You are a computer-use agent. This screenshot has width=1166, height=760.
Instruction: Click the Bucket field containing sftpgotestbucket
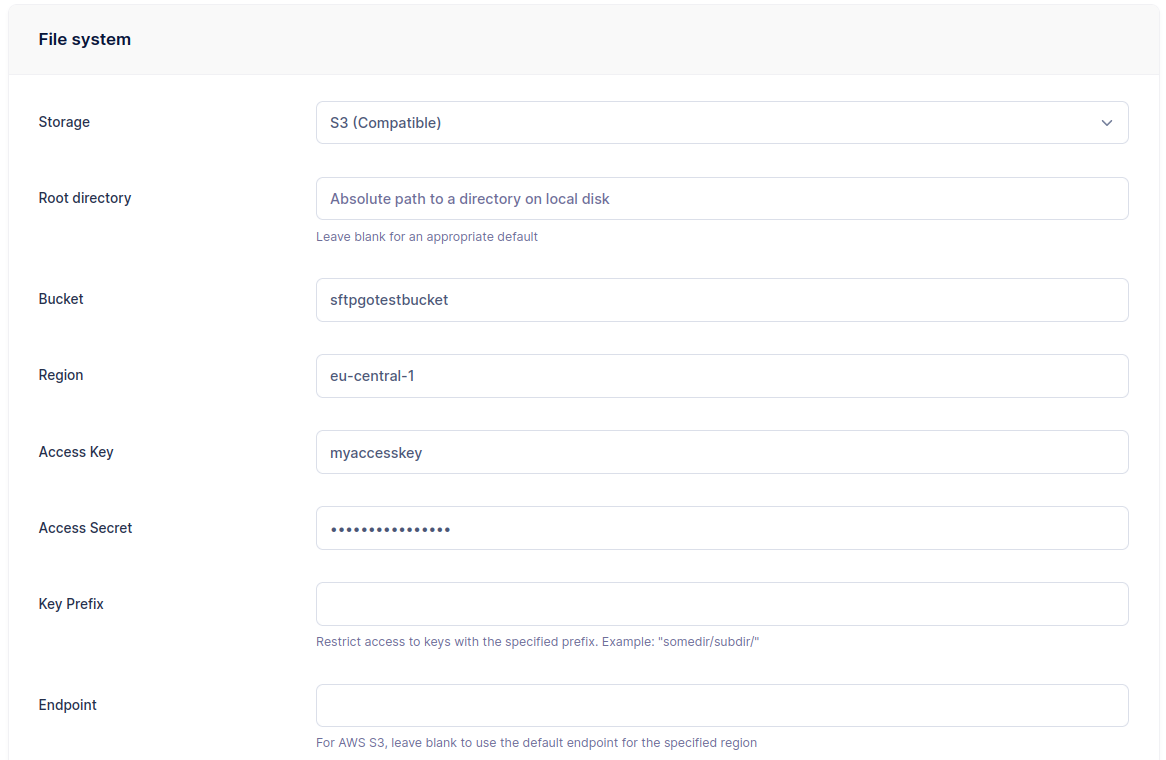(x=721, y=300)
